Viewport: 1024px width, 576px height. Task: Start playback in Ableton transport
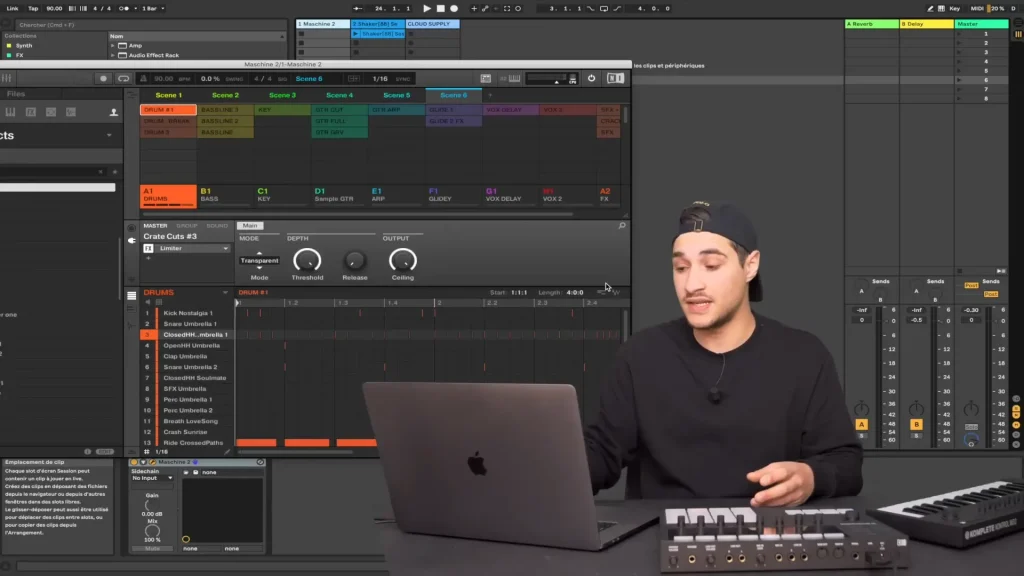click(426, 8)
